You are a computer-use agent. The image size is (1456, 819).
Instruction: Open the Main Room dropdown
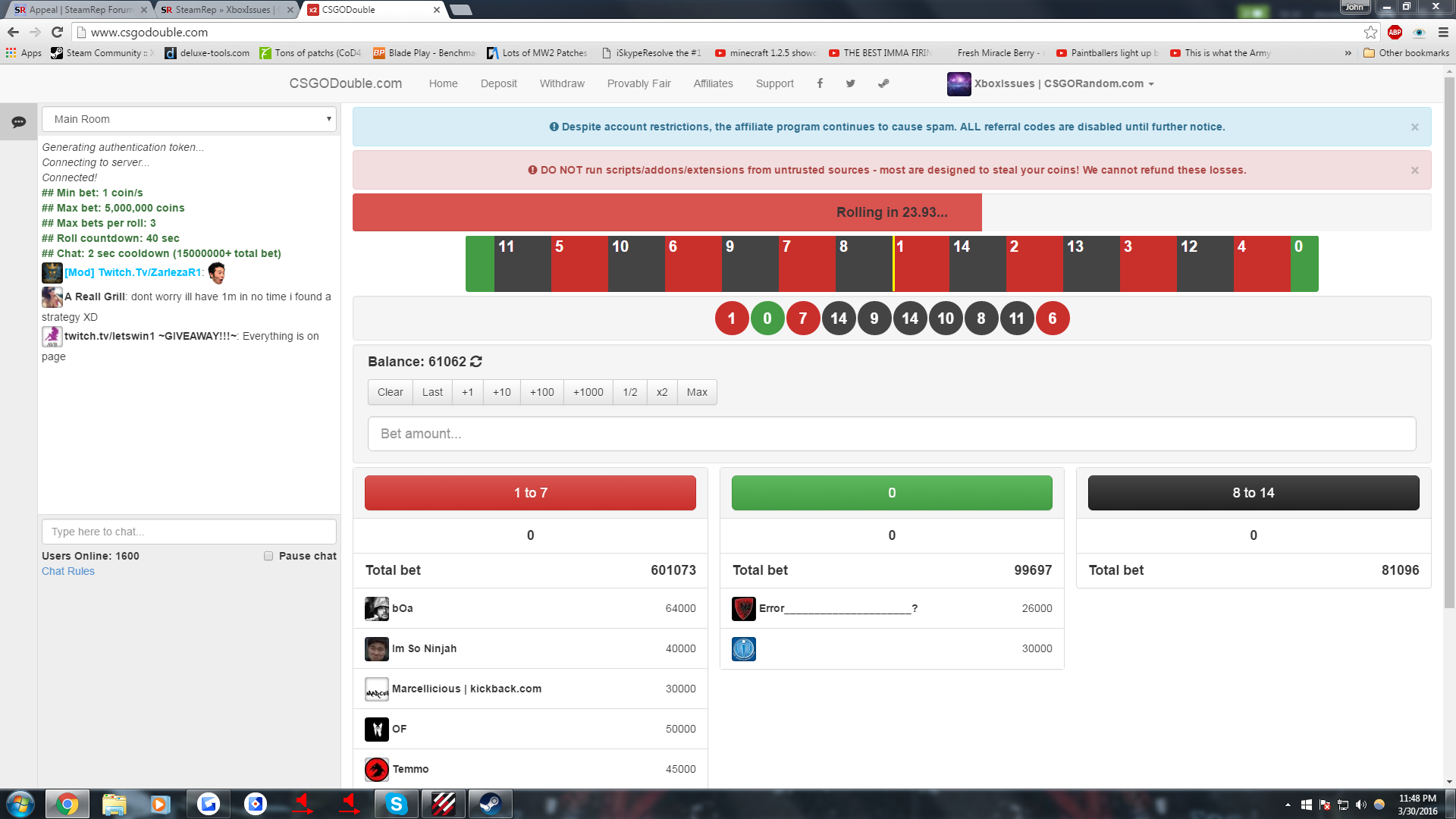click(x=189, y=119)
